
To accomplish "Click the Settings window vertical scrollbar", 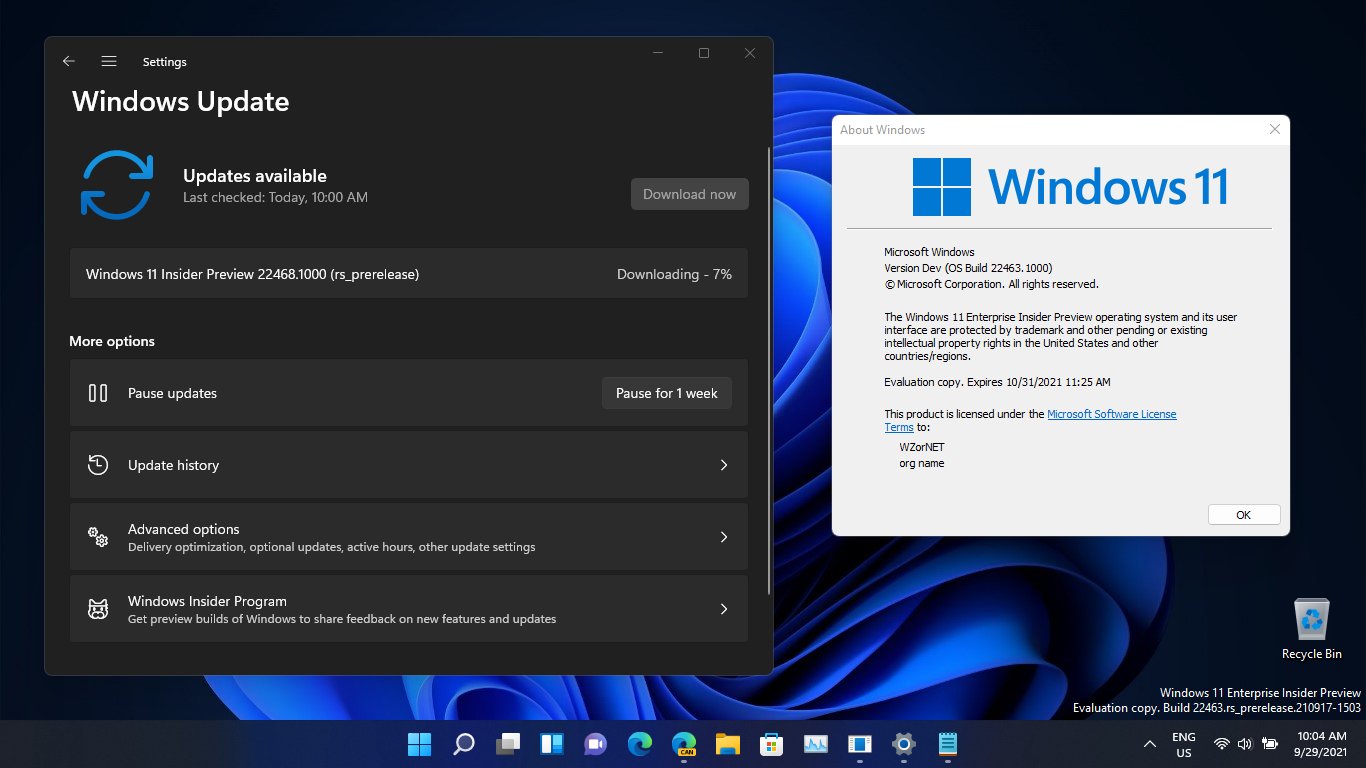I will (768, 370).
